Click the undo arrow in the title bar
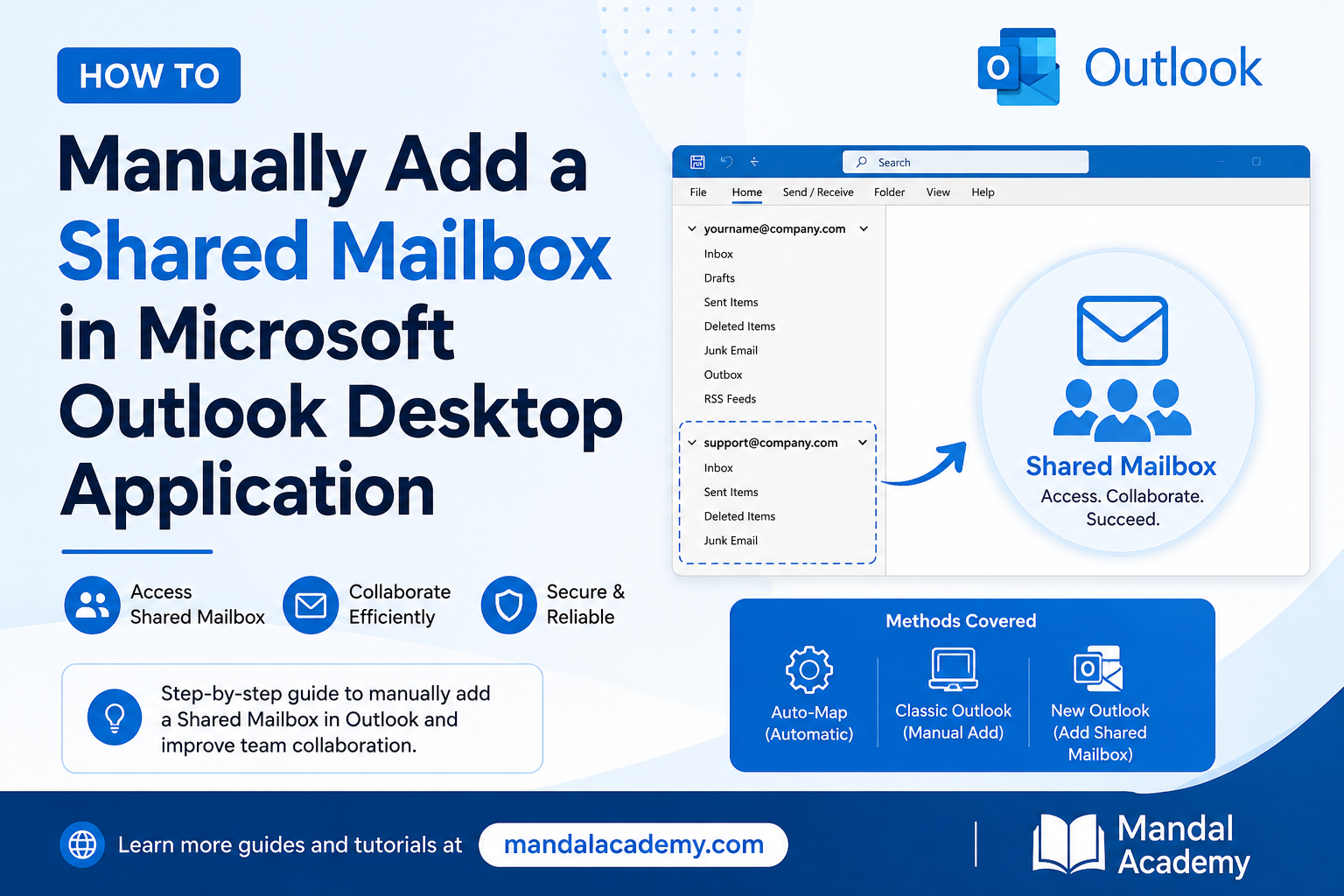Screen dimensions: 1344x896 click(x=726, y=162)
